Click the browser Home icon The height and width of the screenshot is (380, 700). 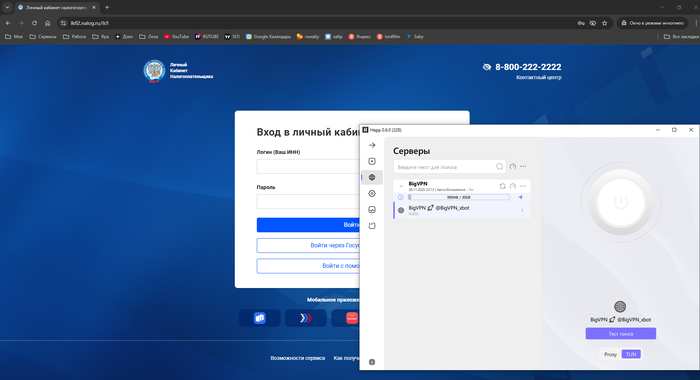(48, 23)
